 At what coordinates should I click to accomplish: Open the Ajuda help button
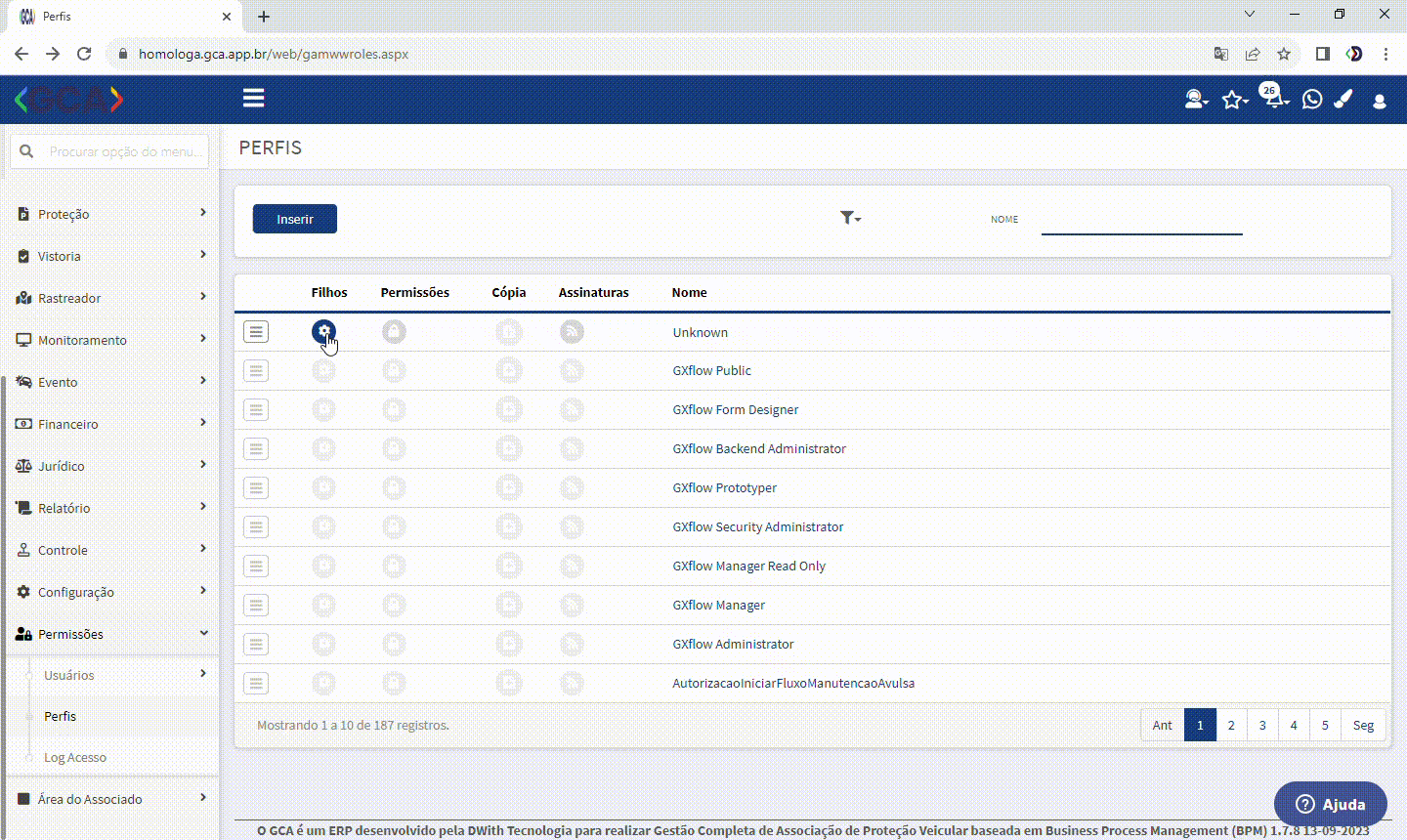(1330, 804)
